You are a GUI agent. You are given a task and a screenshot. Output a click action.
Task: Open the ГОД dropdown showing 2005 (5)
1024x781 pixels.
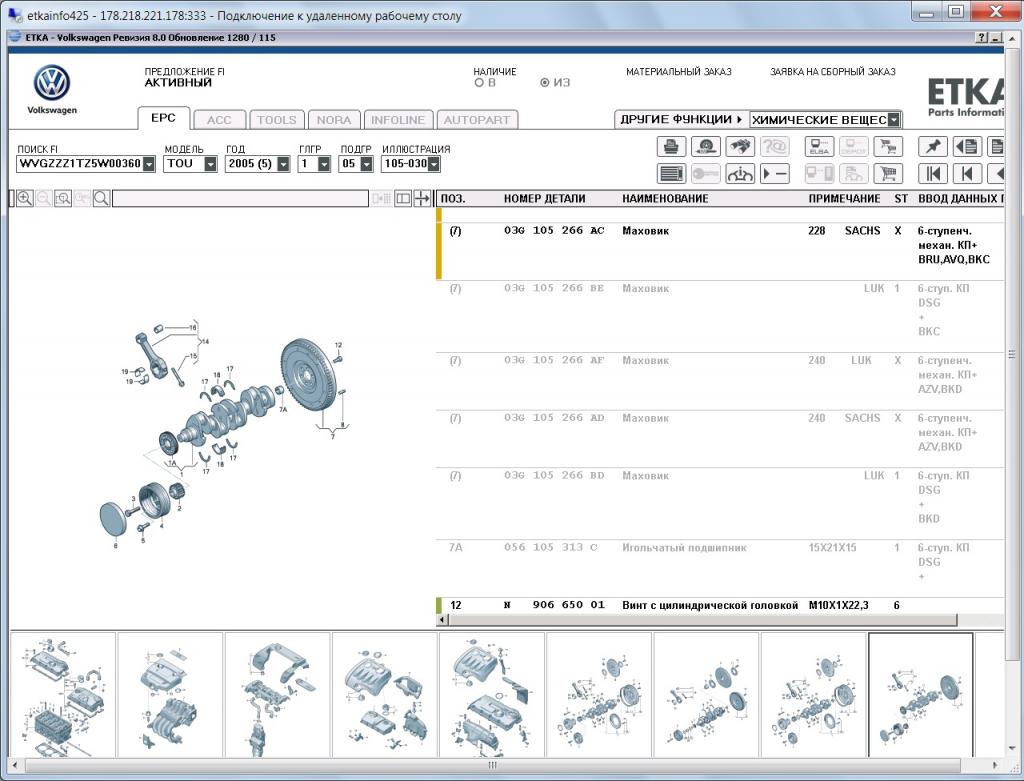click(x=283, y=164)
